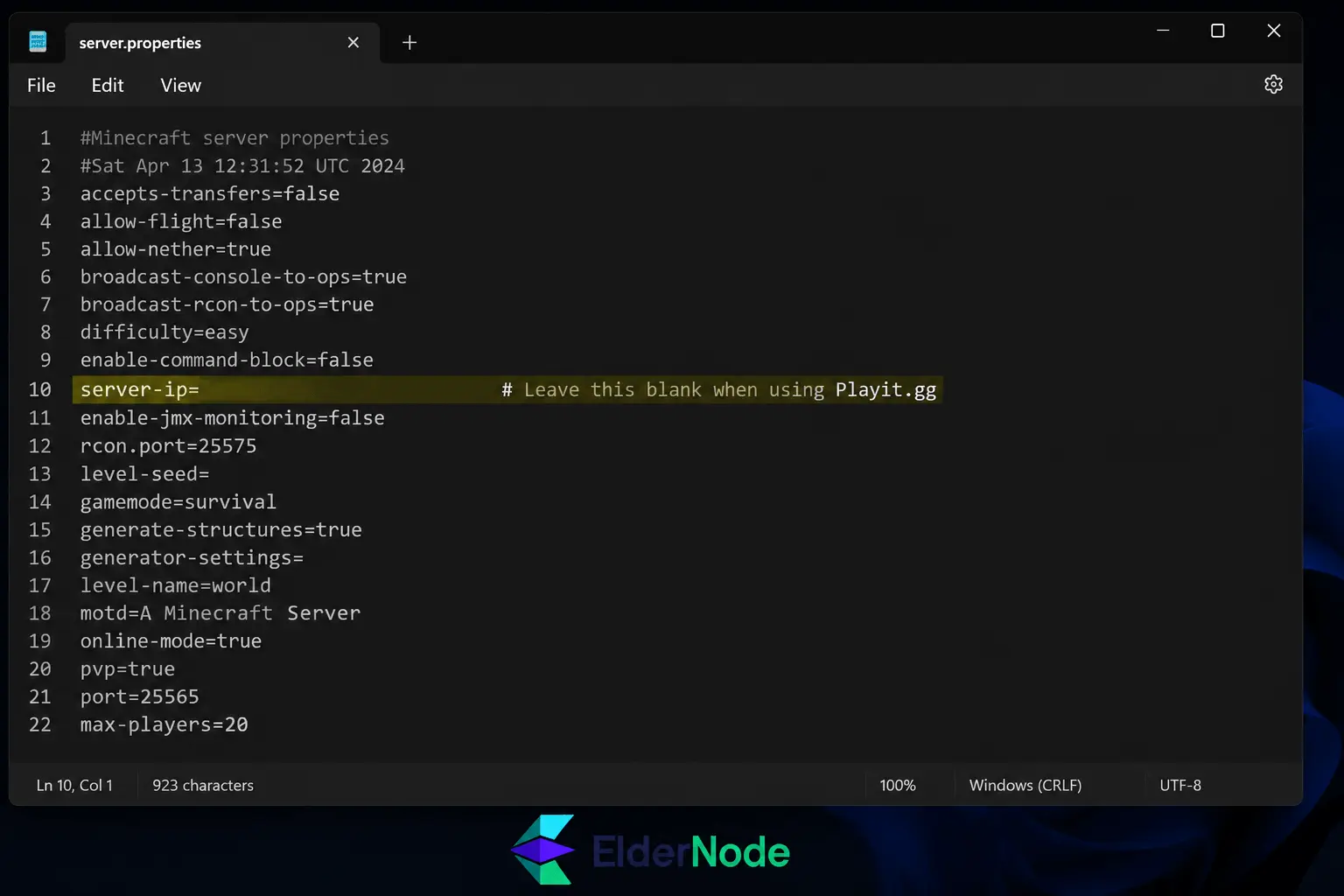Screen dimensions: 1344x896
Task: Minimize the Notepad window
Action: [1163, 31]
